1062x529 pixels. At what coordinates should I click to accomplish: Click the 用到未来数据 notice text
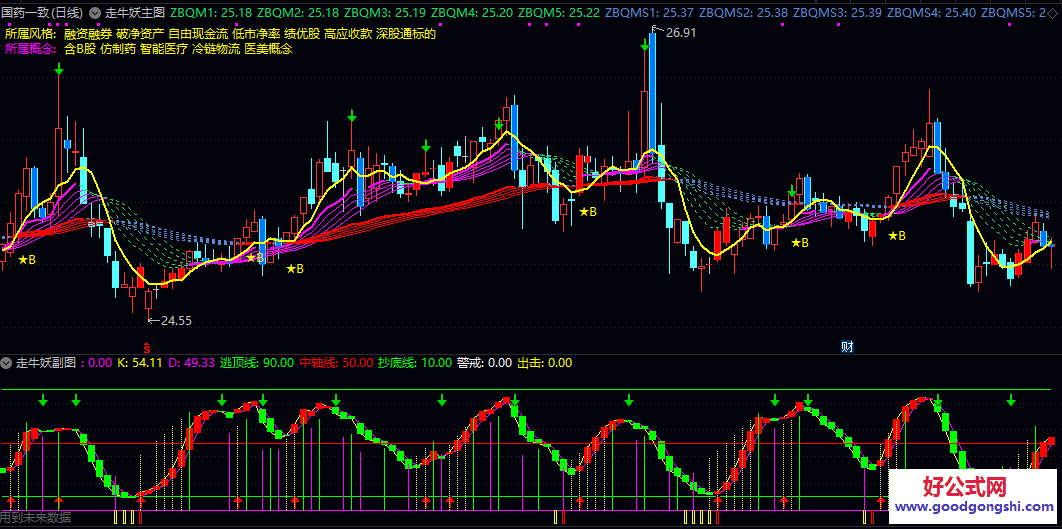(x=35, y=518)
